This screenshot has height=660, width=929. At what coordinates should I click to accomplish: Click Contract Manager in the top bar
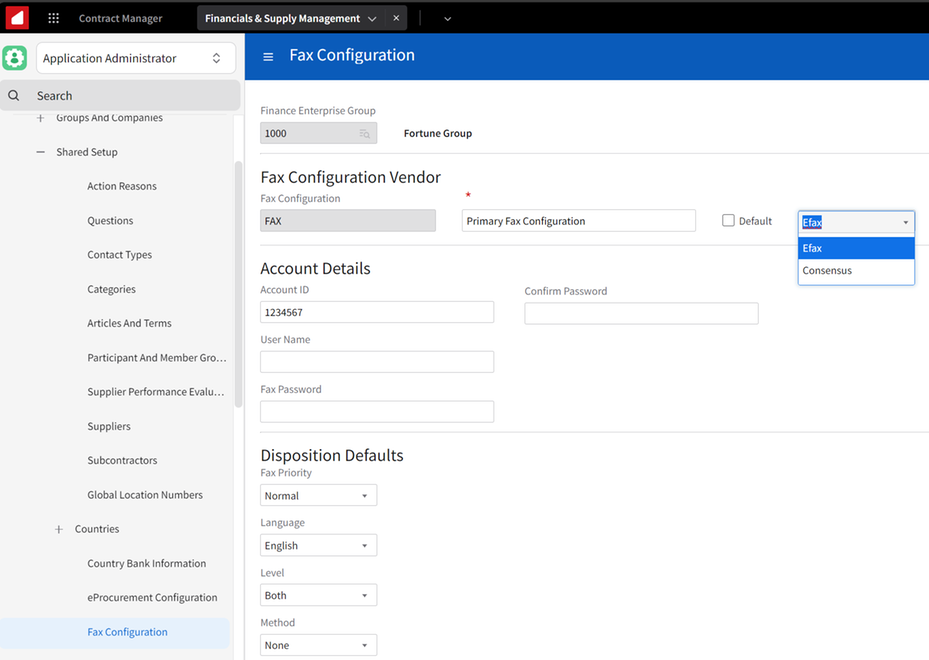click(x=120, y=17)
